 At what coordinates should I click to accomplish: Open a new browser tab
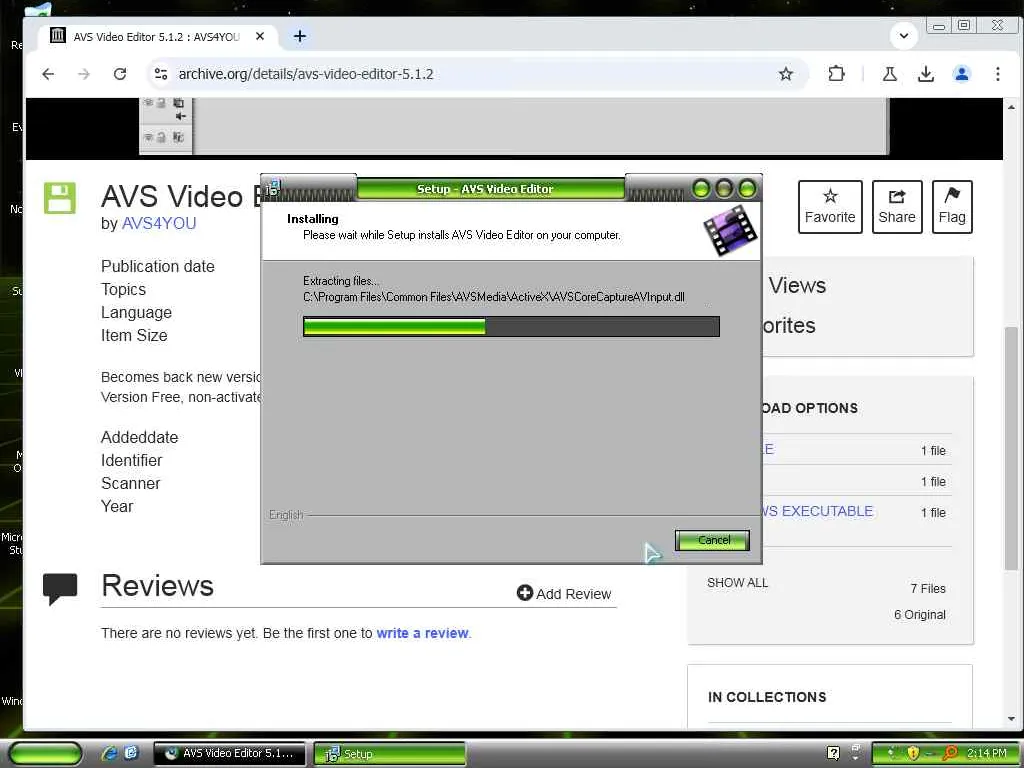[300, 37]
